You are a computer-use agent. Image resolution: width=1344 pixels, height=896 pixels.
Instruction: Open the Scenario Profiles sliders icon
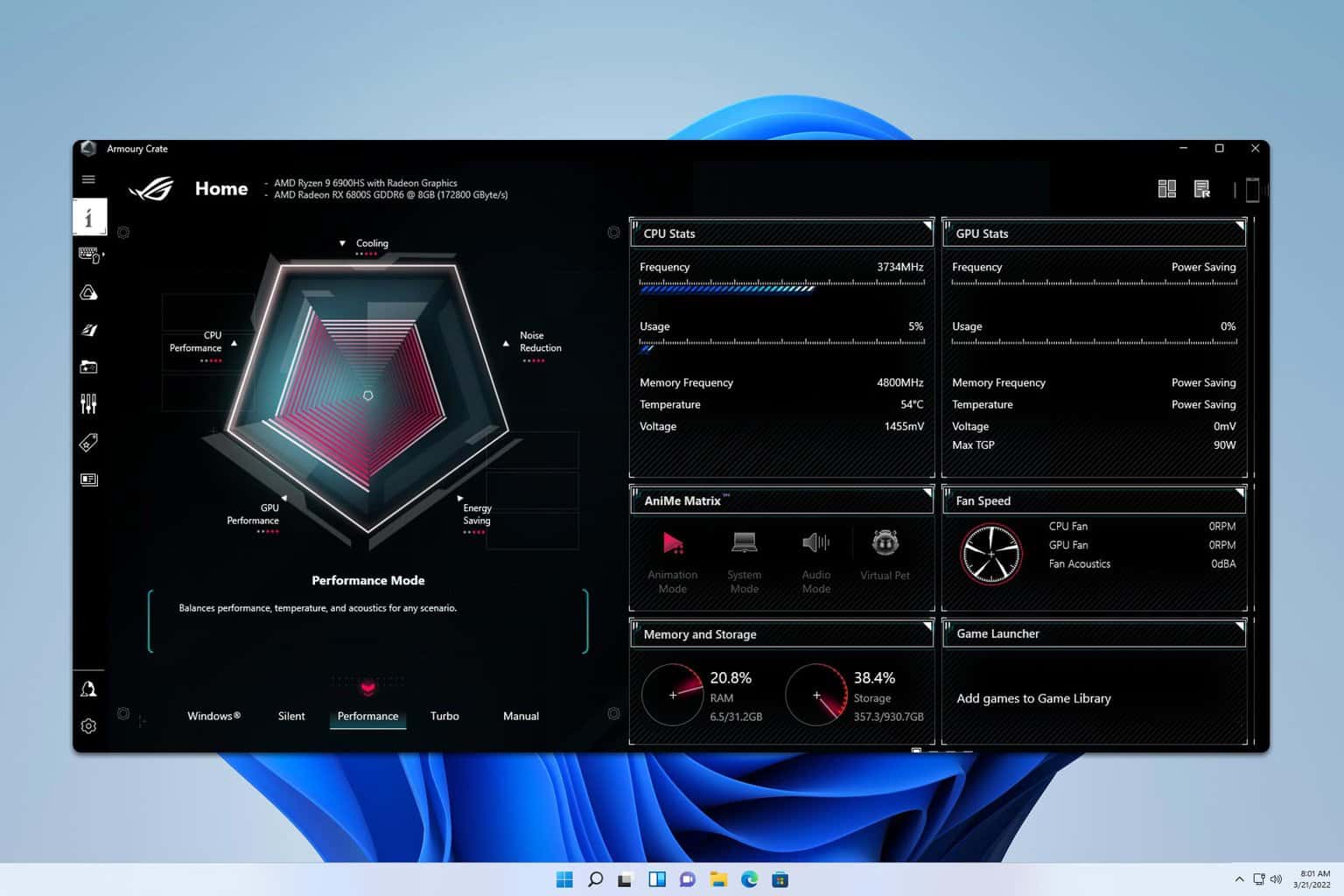click(88, 403)
